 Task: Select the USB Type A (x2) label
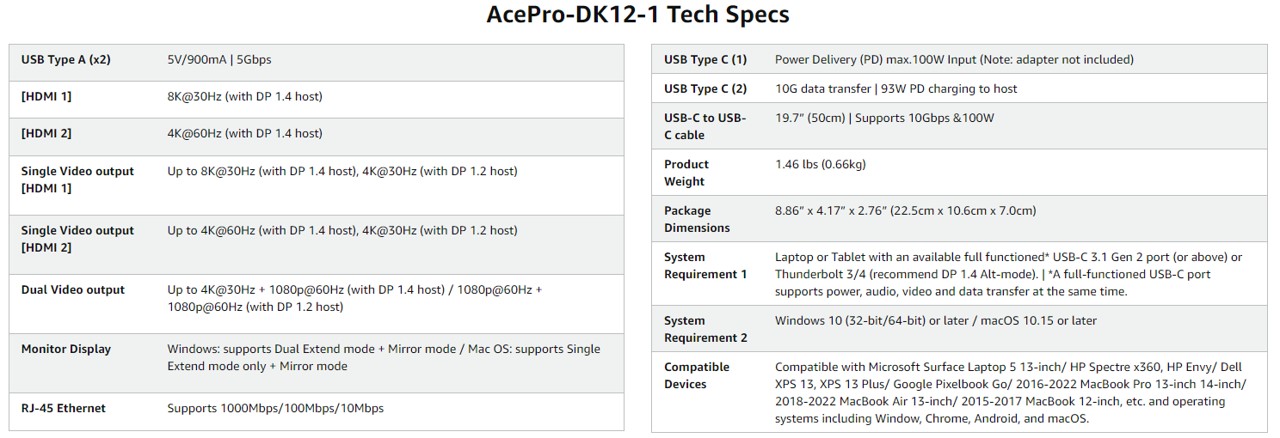pos(66,60)
